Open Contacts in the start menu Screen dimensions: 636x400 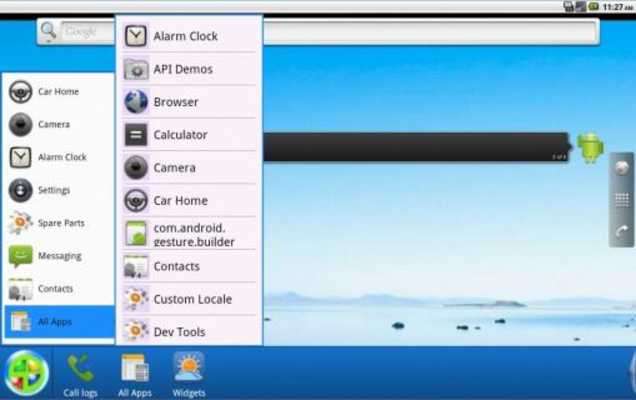click(59, 289)
